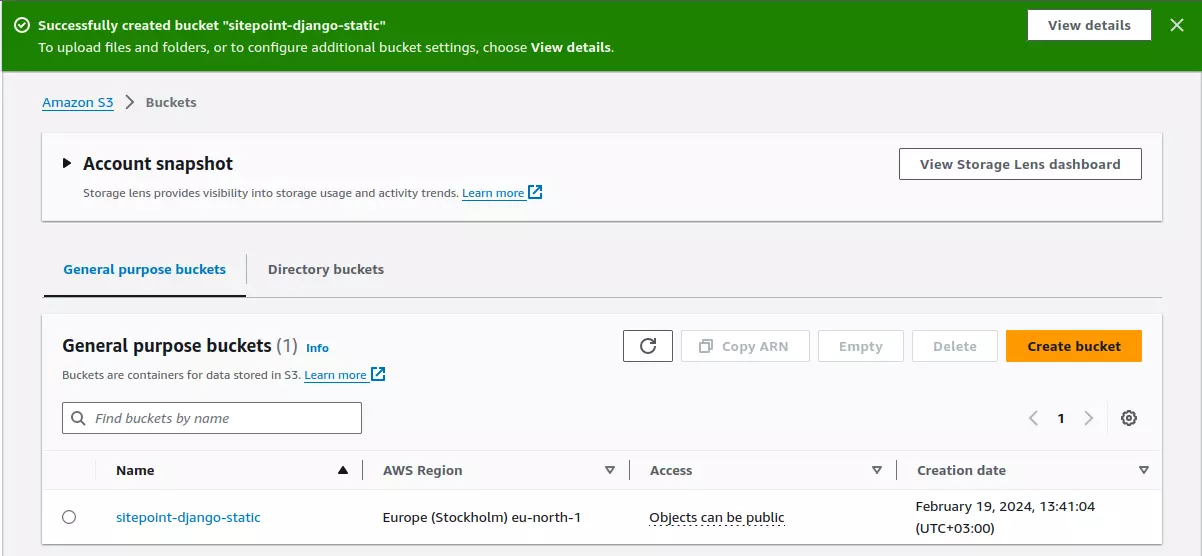The image size is (1202, 556).
Task: Click the Objects can be public text
Action: tap(717, 517)
